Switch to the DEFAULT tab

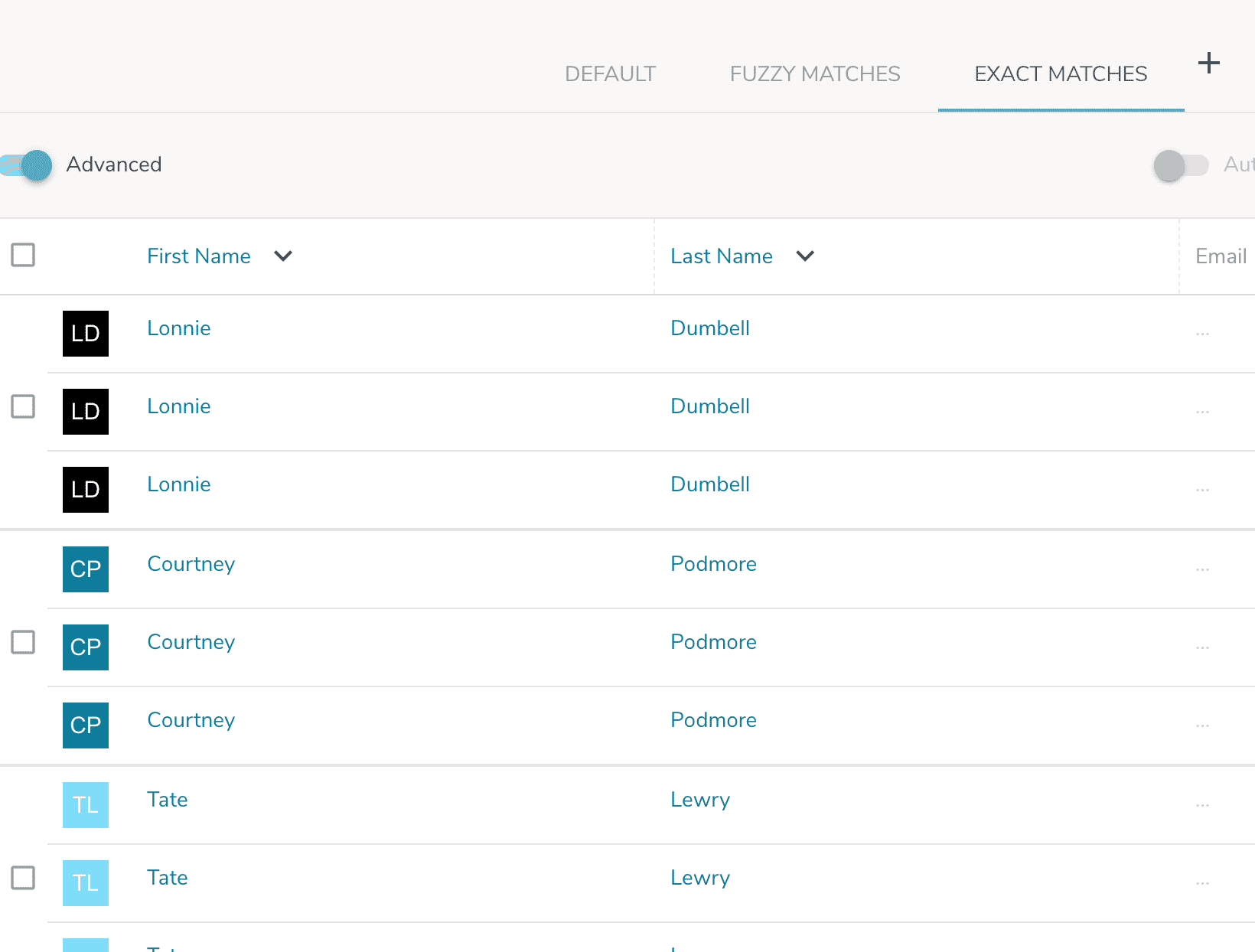tap(610, 73)
